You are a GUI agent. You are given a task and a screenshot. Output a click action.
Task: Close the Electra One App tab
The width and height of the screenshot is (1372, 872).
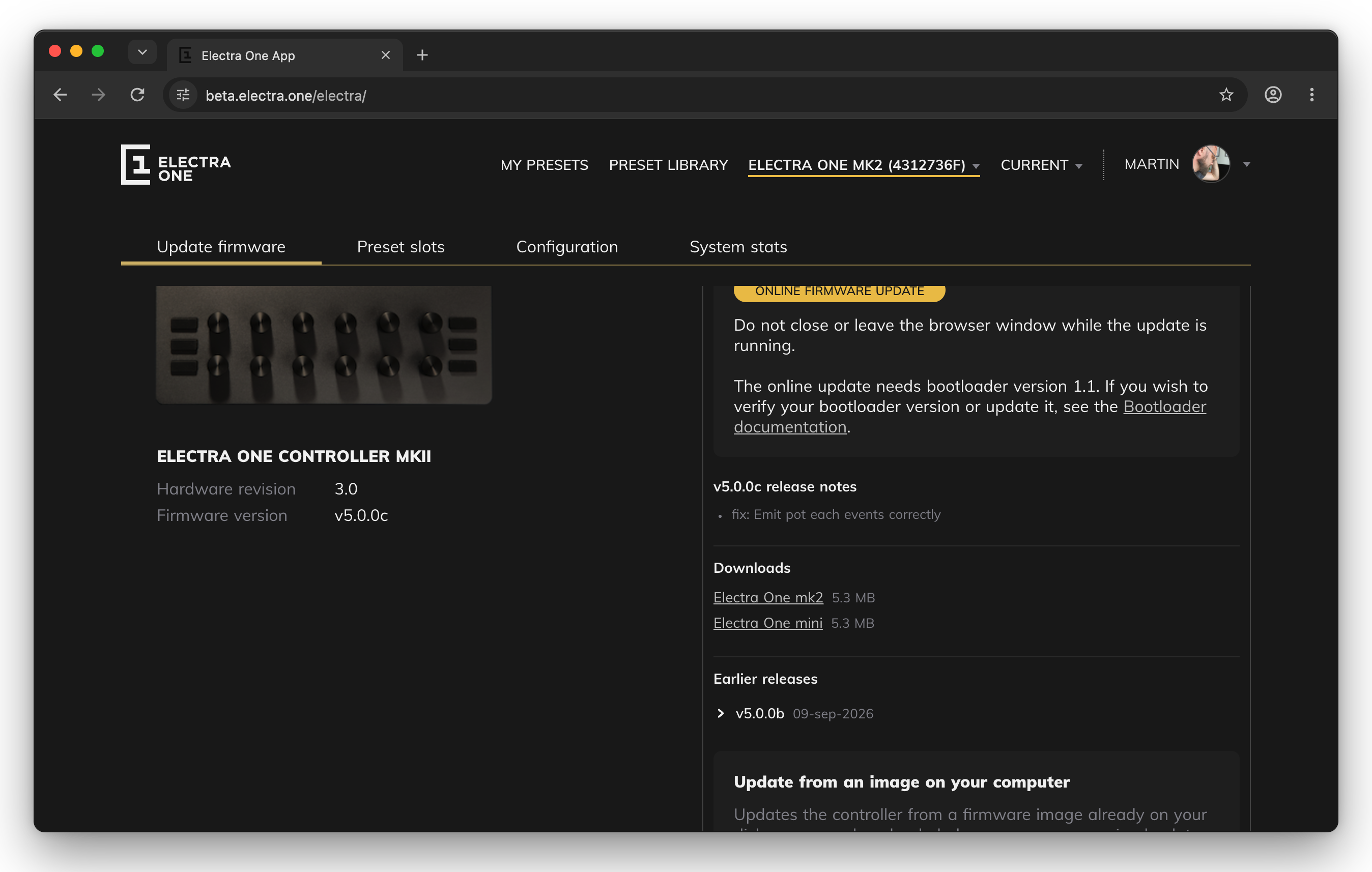[386, 55]
